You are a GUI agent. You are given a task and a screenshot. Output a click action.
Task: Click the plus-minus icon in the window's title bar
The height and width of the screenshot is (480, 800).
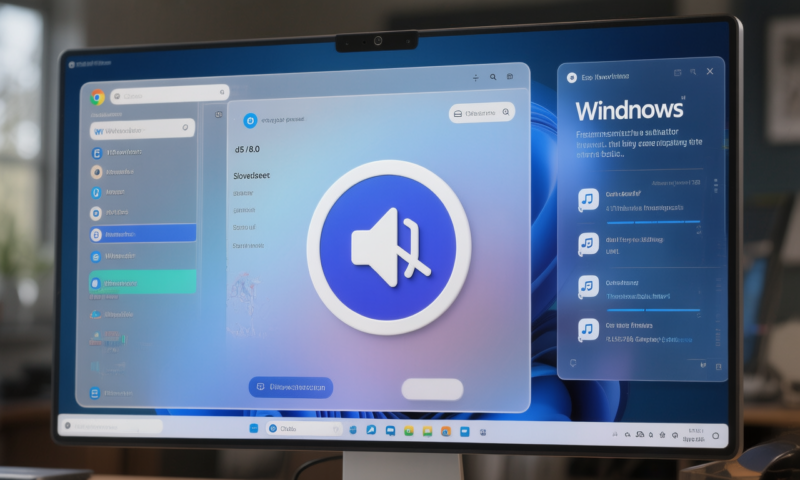(x=476, y=78)
